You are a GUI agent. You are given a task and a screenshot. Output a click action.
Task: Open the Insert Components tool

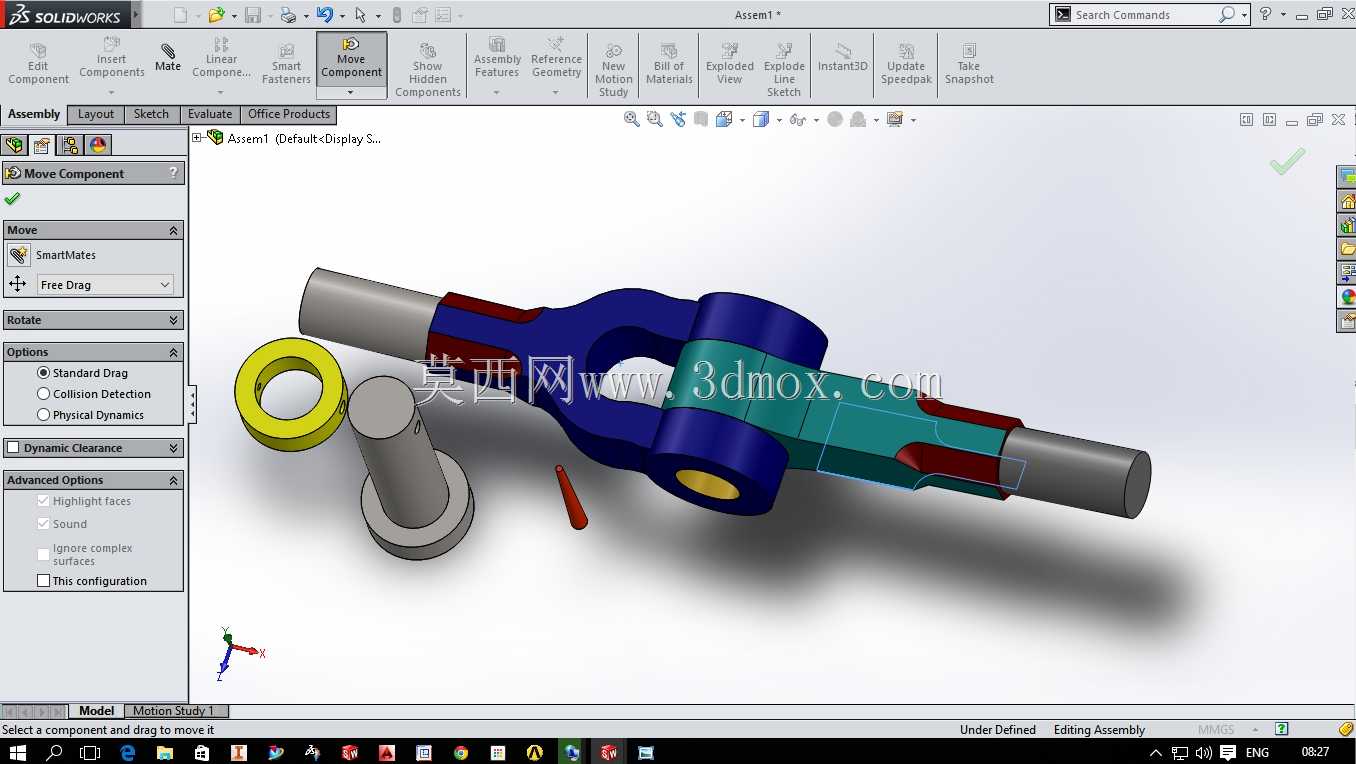(x=112, y=58)
